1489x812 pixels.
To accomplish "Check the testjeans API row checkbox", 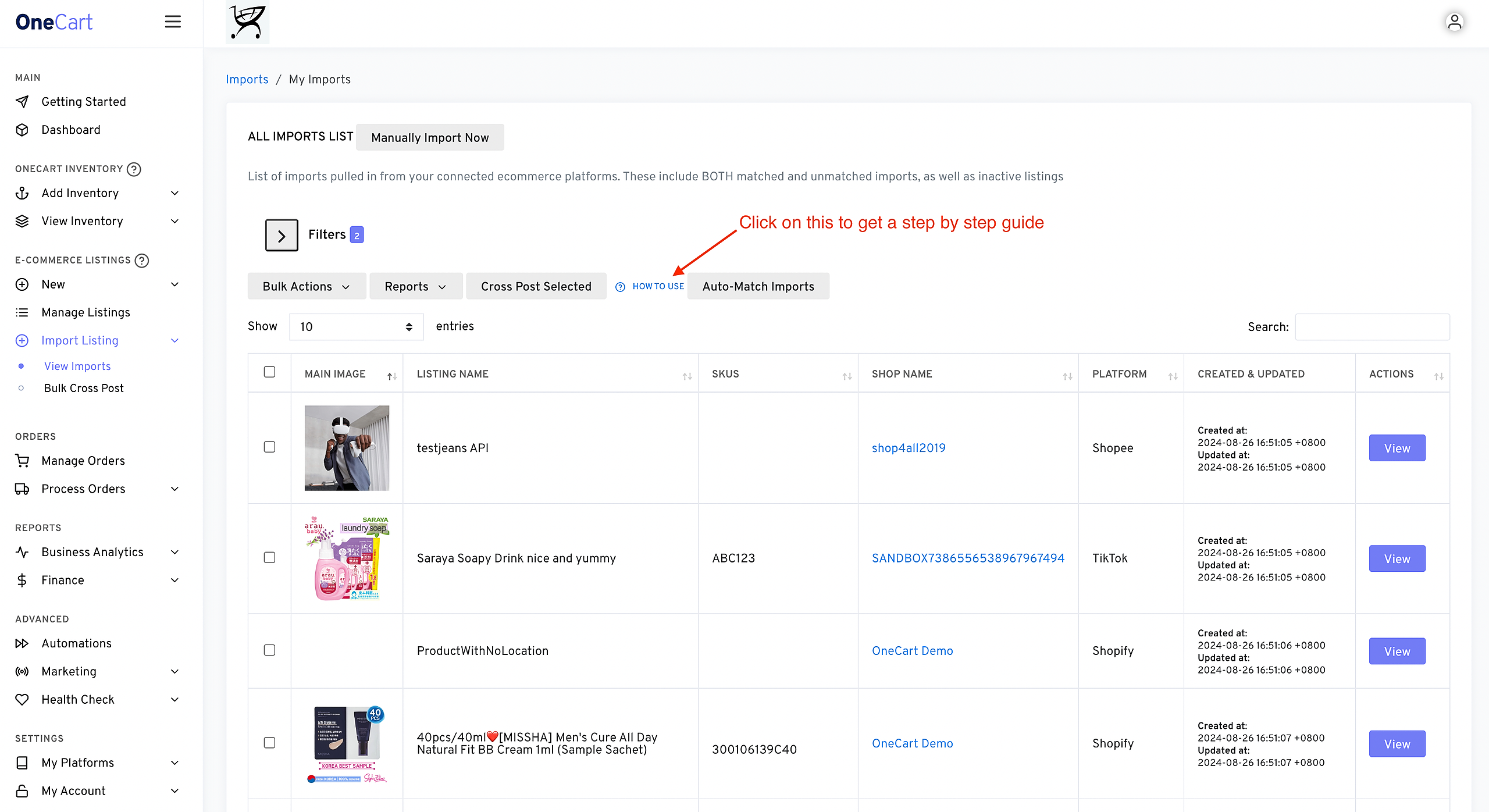I will (269, 447).
